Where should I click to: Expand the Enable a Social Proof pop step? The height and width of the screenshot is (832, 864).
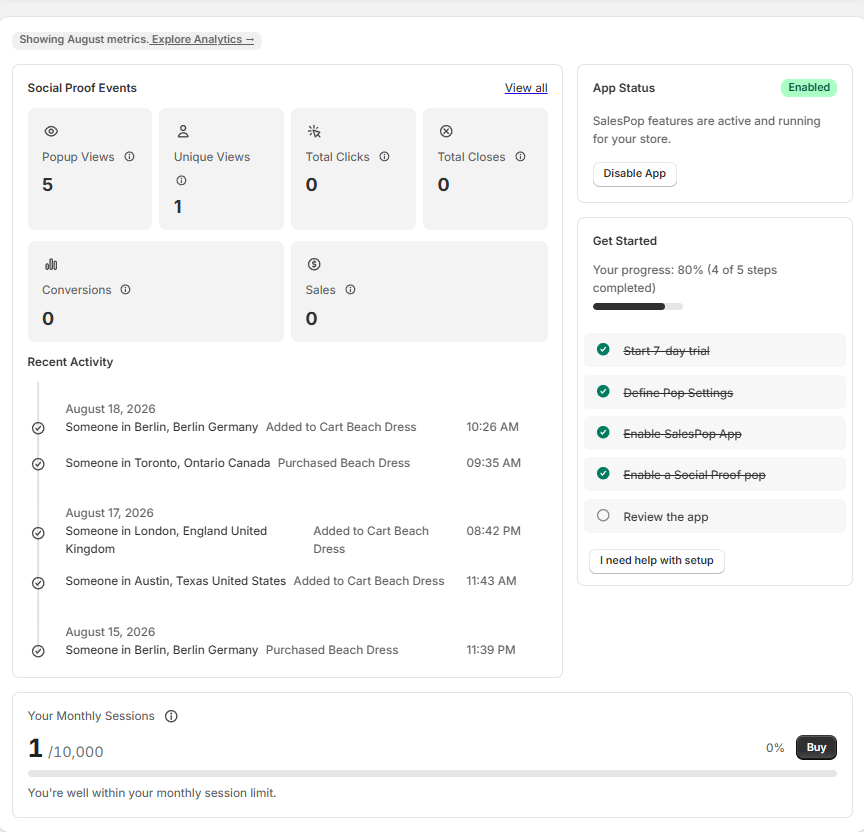(x=715, y=474)
